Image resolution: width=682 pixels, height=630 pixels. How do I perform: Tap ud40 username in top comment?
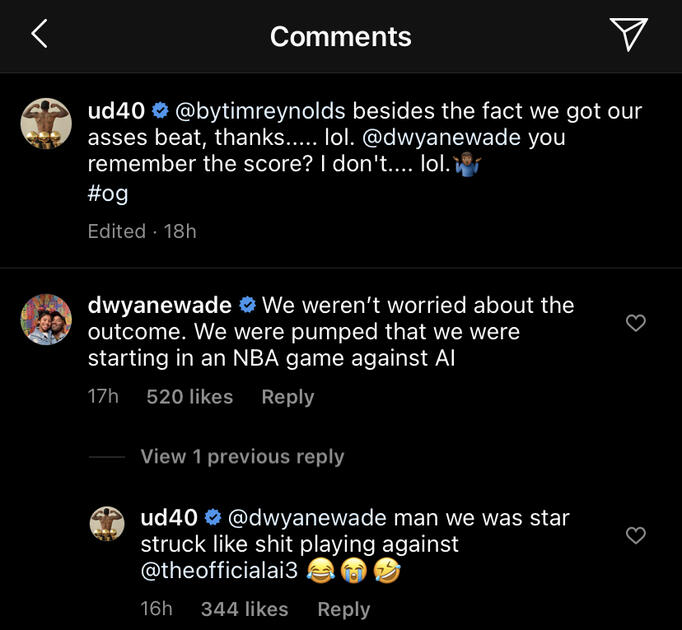115,111
